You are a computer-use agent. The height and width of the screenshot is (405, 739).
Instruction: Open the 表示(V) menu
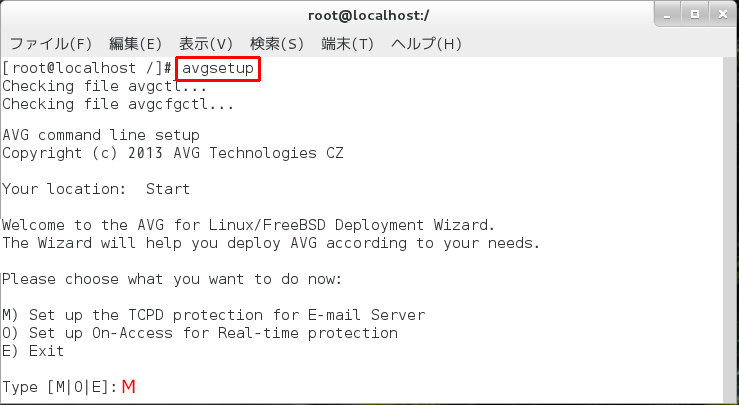(206, 44)
